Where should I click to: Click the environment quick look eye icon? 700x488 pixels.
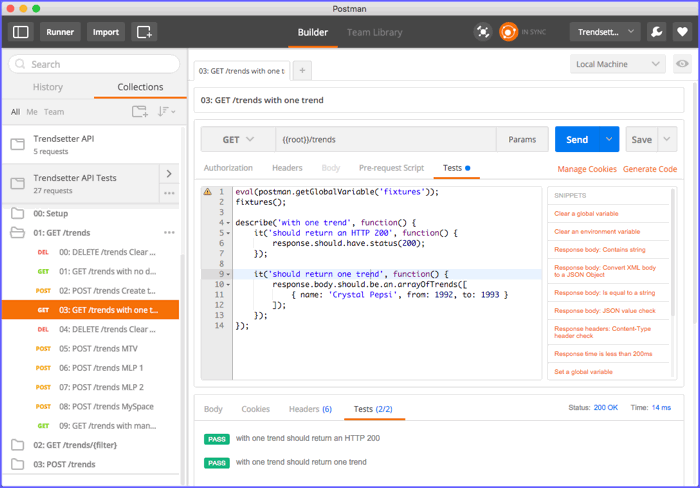click(x=682, y=64)
